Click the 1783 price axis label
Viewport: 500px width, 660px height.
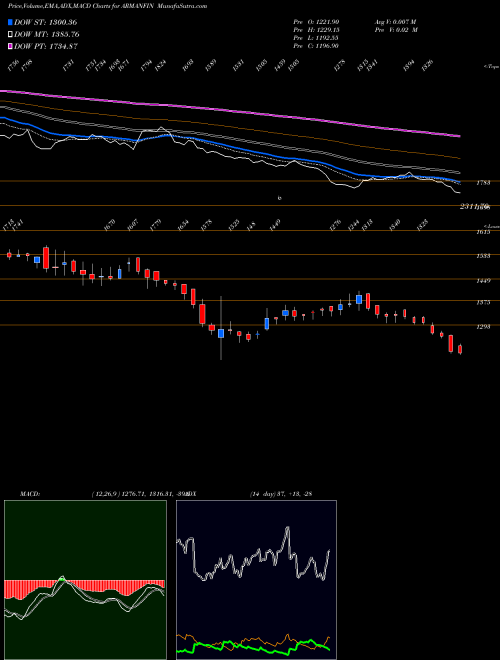pos(483,183)
